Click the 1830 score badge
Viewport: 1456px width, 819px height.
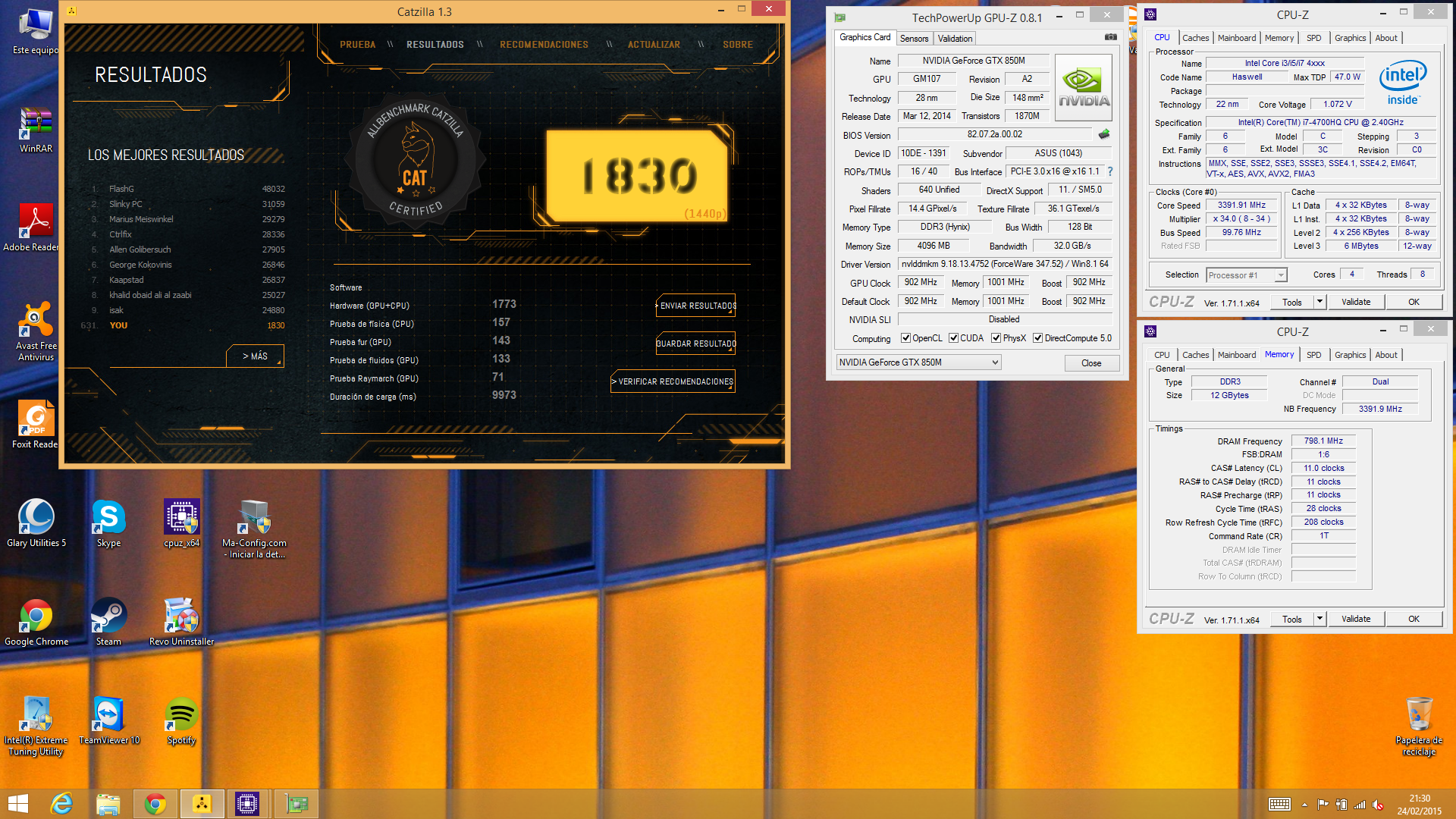(637, 176)
